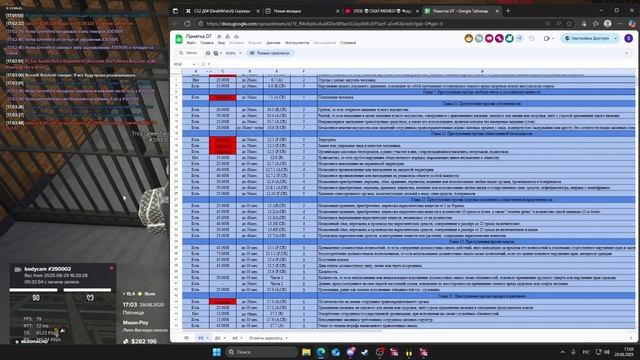
Task: Click the move document folder icon
Action: tap(227, 36)
